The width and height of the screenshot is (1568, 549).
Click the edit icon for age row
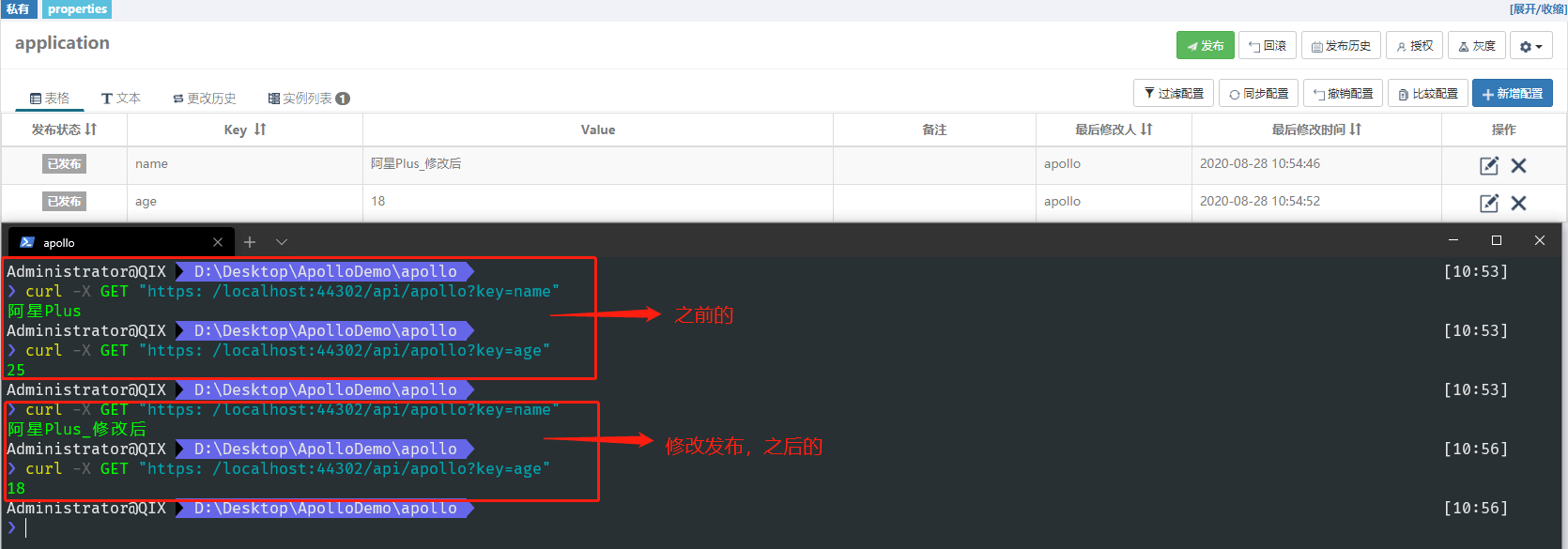[1488, 203]
